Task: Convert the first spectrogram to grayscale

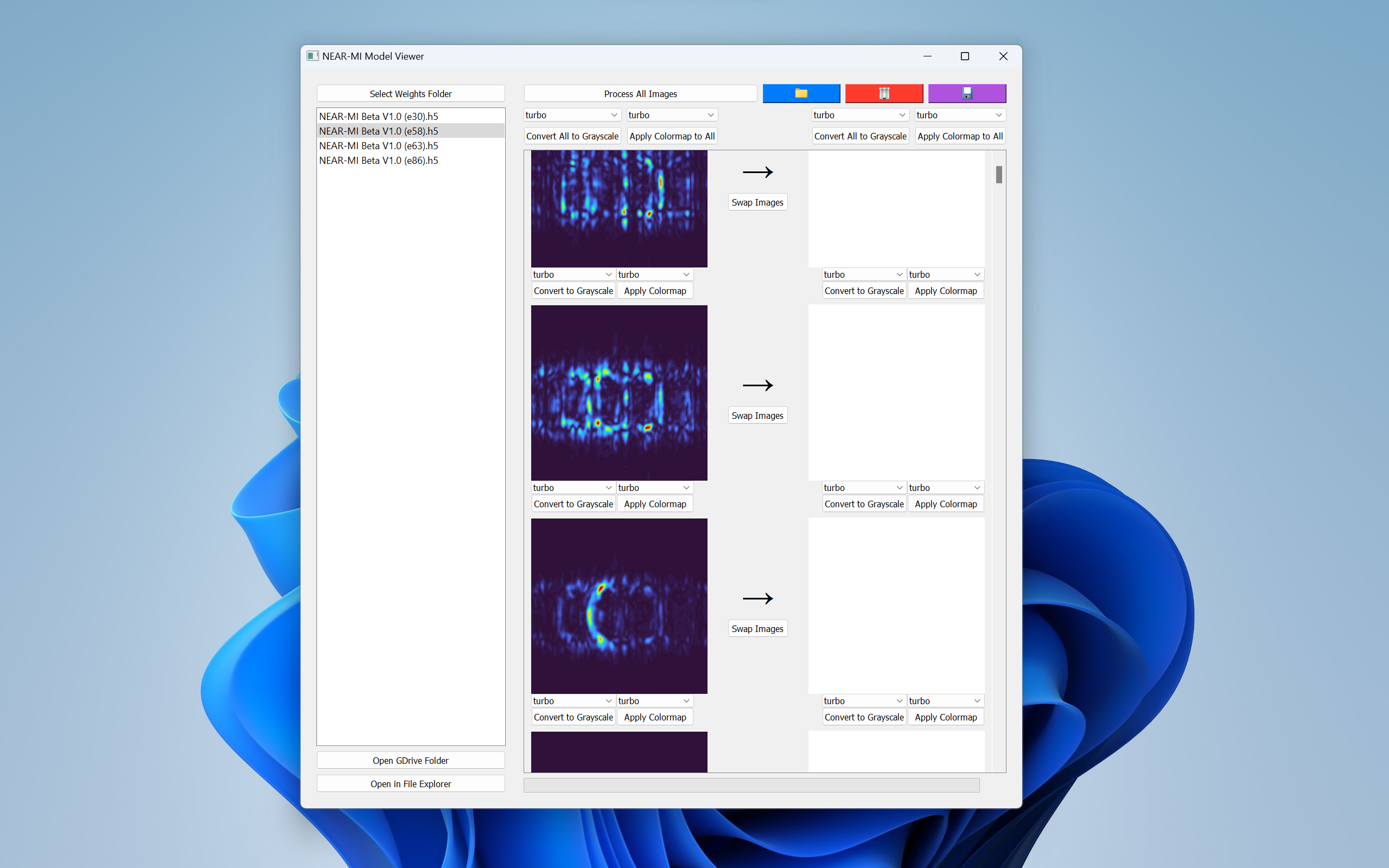Action: (x=573, y=290)
